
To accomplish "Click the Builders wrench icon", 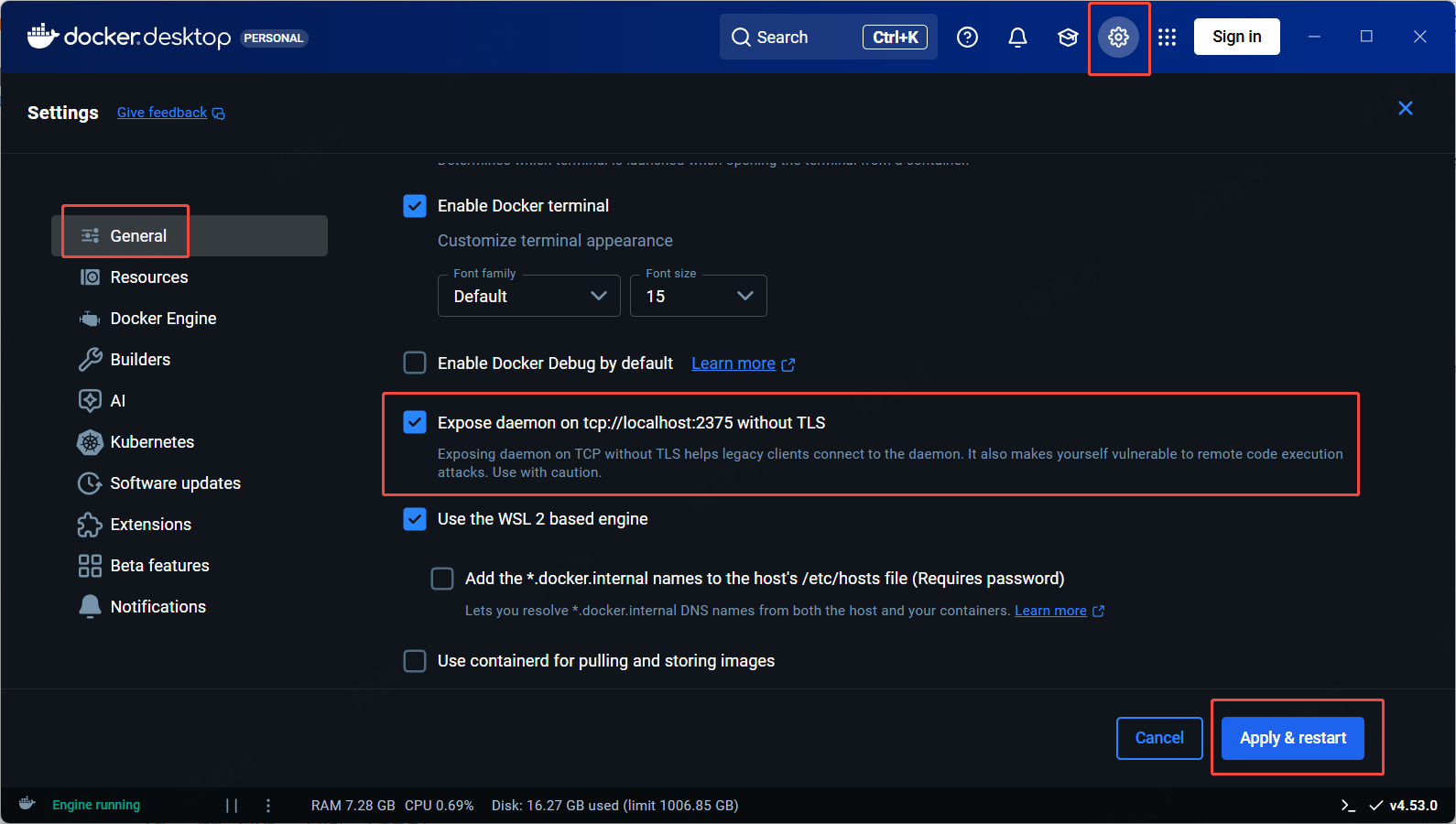I will pyautogui.click(x=90, y=360).
